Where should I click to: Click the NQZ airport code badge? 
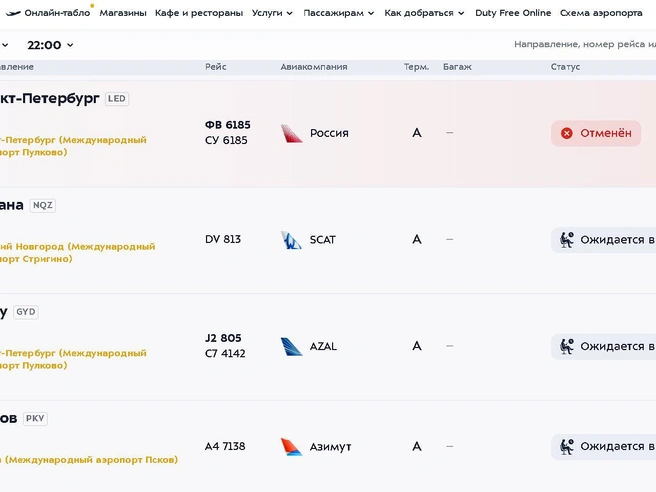(43, 205)
